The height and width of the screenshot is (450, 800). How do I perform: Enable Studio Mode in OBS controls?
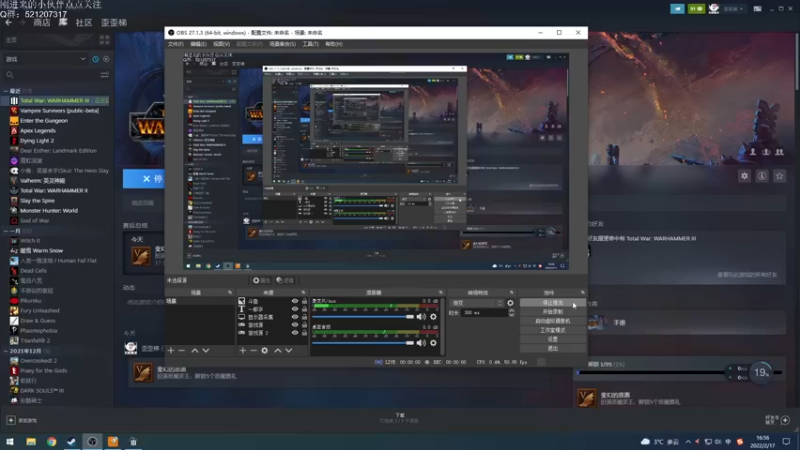tap(553, 330)
